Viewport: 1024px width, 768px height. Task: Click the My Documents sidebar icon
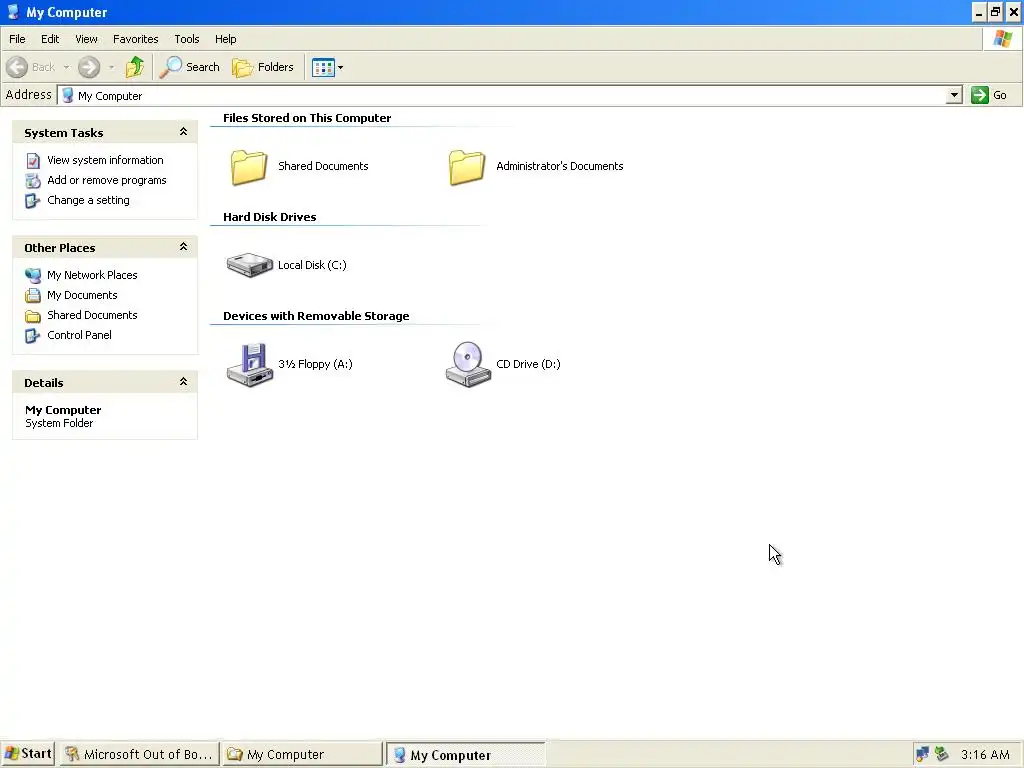click(x=33, y=296)
